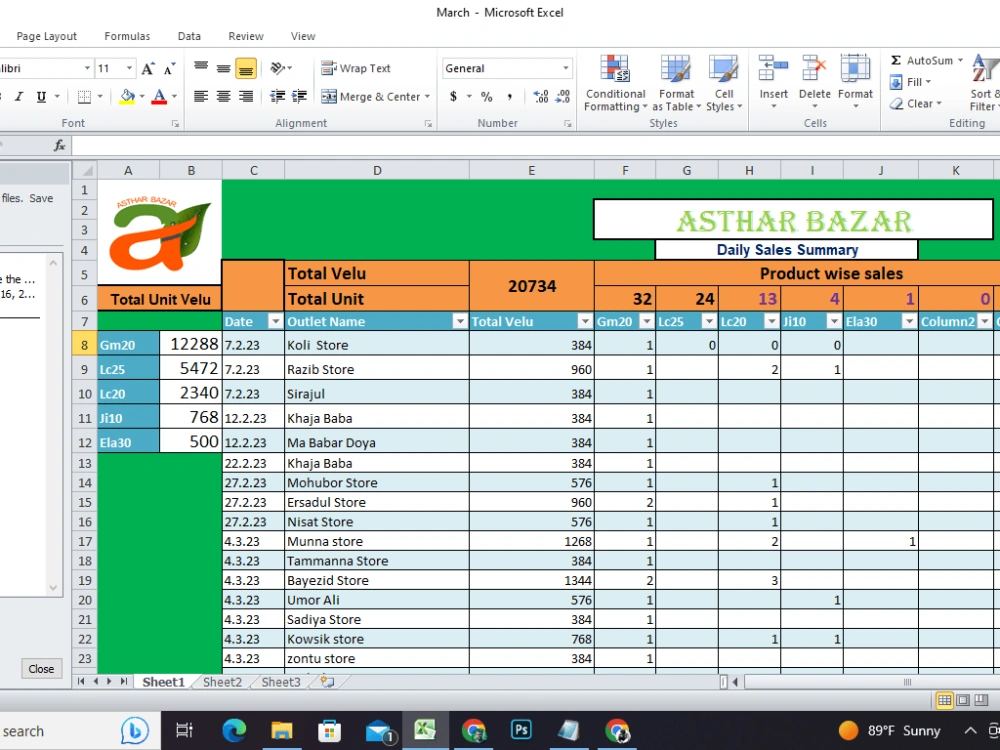Toggle Wrap Text
1000x750 pixels.
click(x=356, y=68)
